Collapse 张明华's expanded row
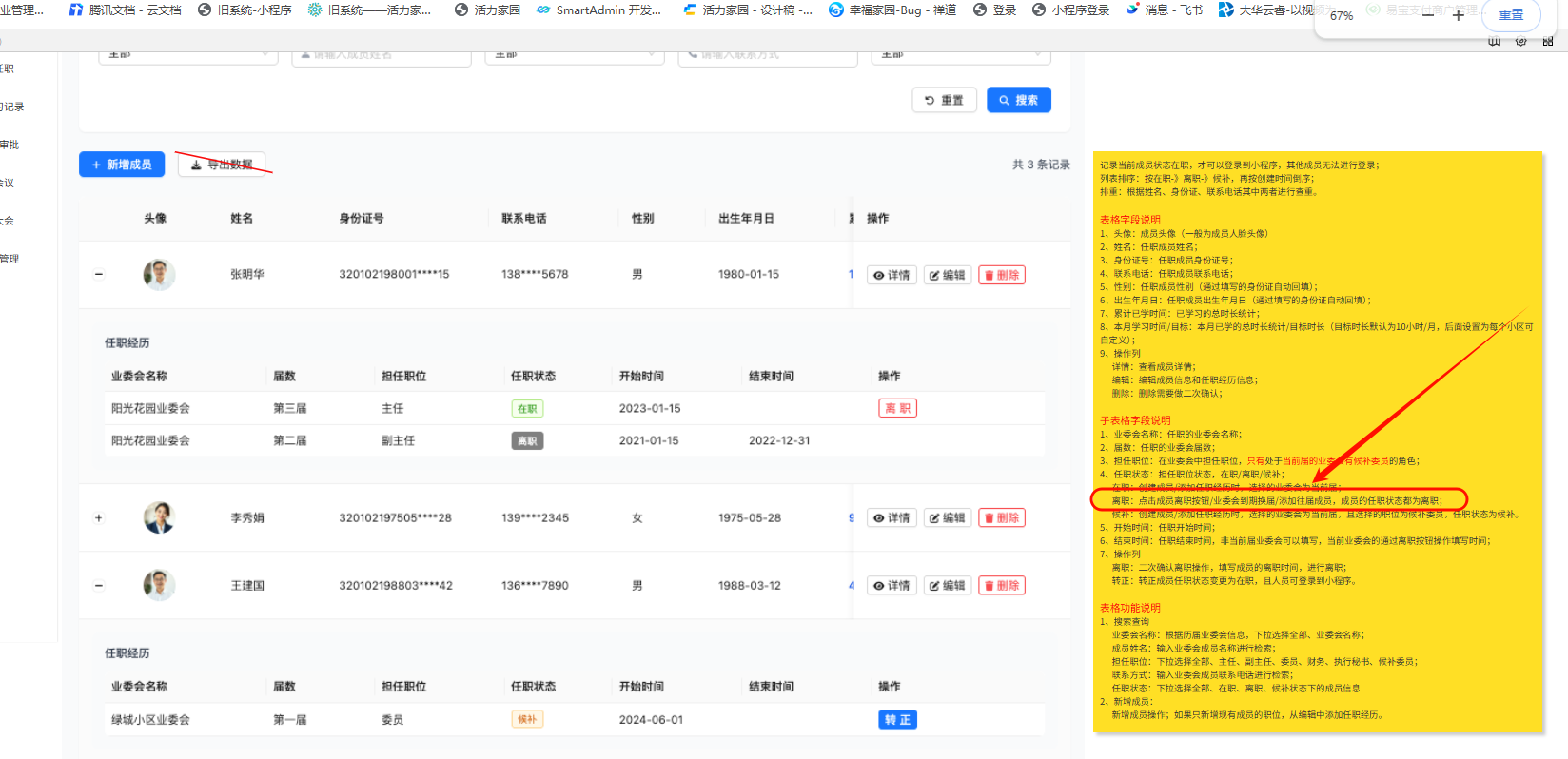Image resolution: width=1568 pixels, height=759 pixels. 99,275
